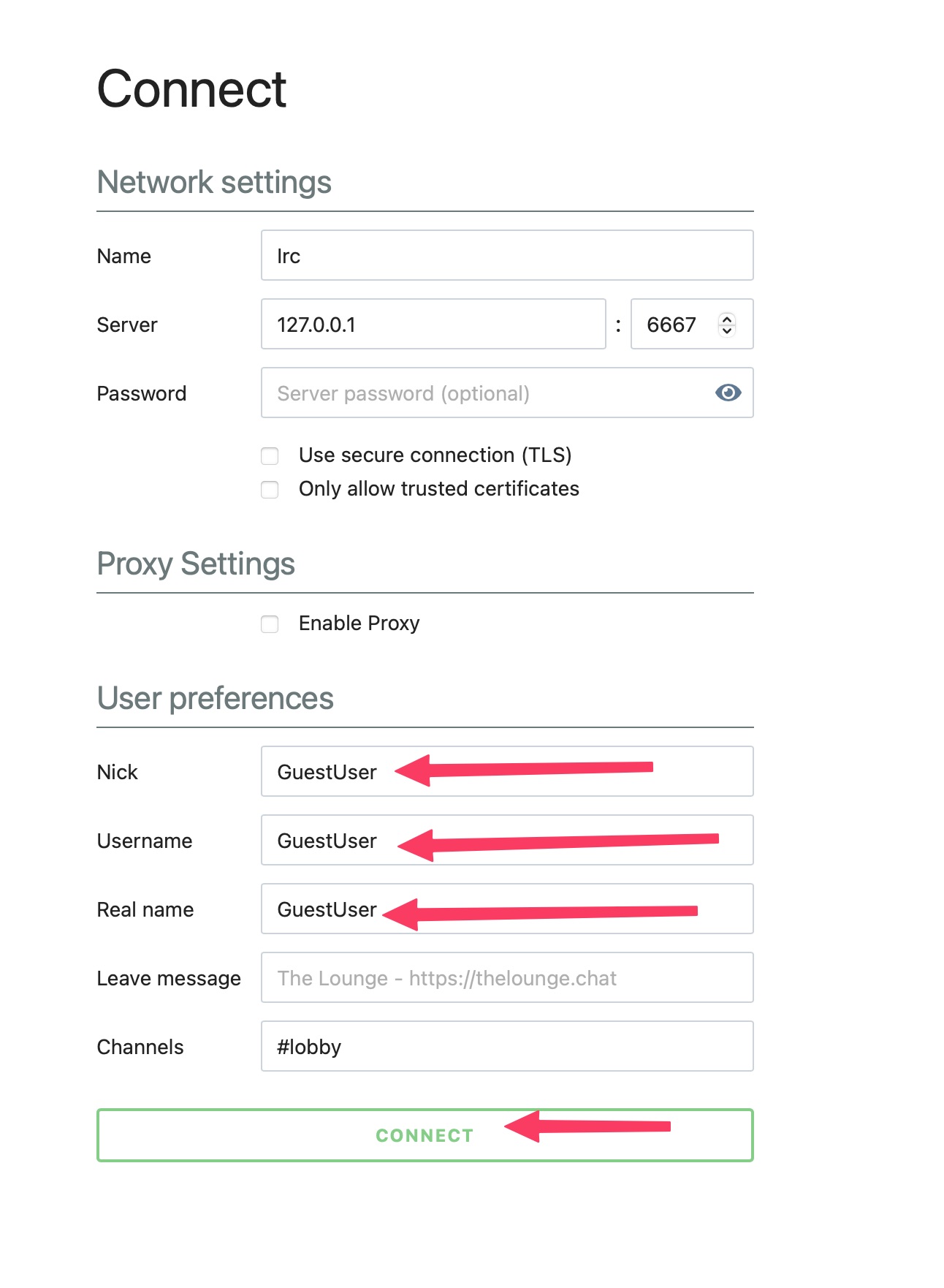Increment port number with up stepper arrow
The height and width of the screenshot is (1288, 944).
(726, 318)
